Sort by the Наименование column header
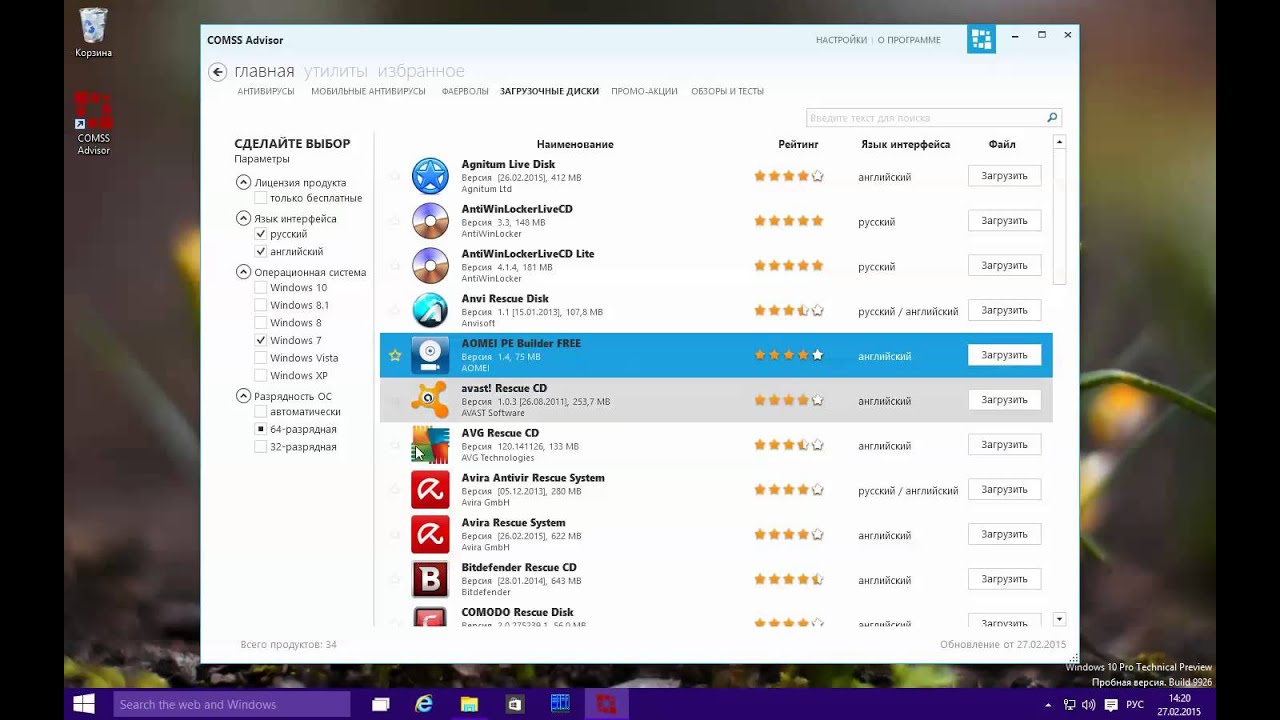This screenshot has width=1280, height=720. [575, 144]
